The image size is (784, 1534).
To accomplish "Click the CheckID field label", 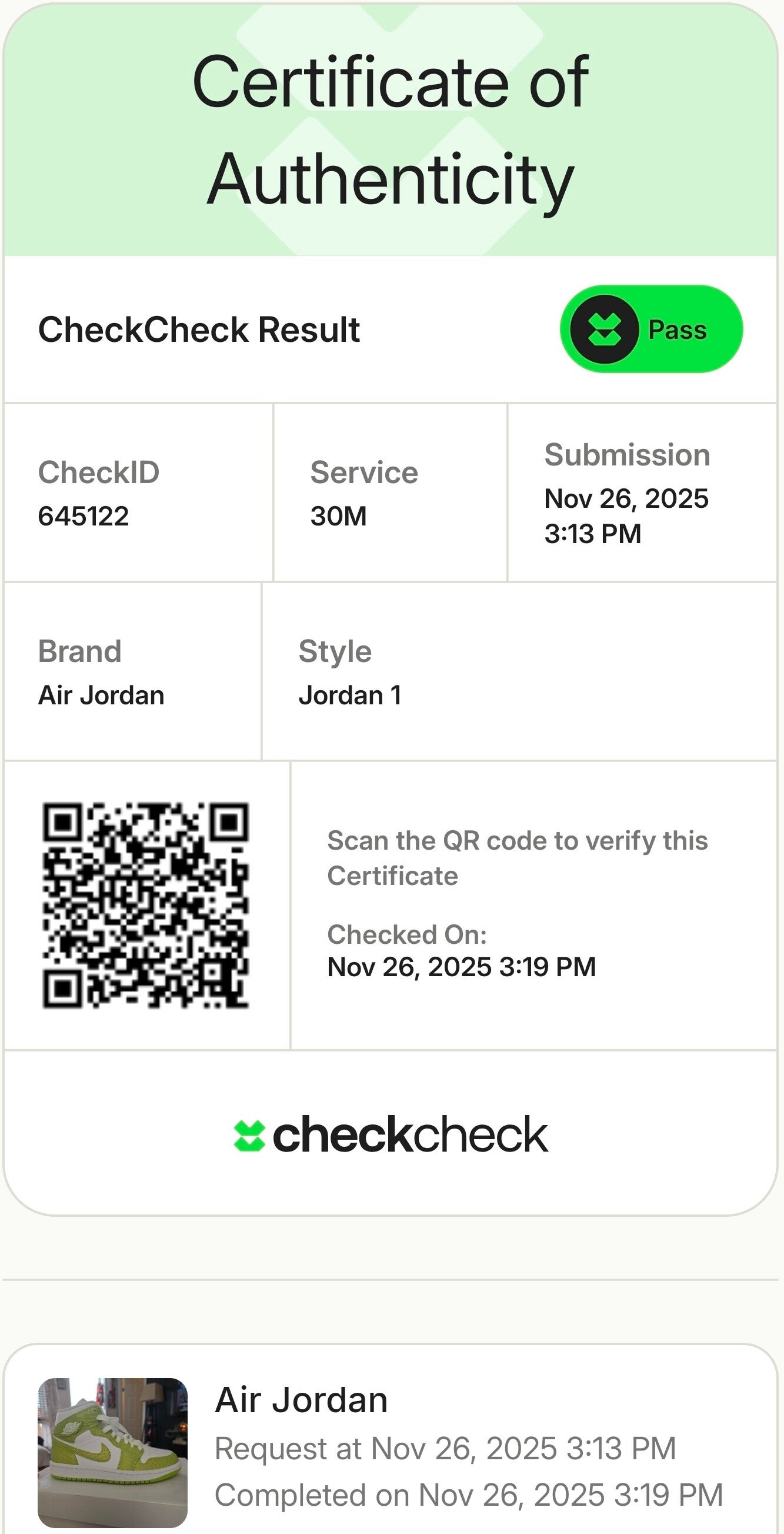I will tap(99, 472).
